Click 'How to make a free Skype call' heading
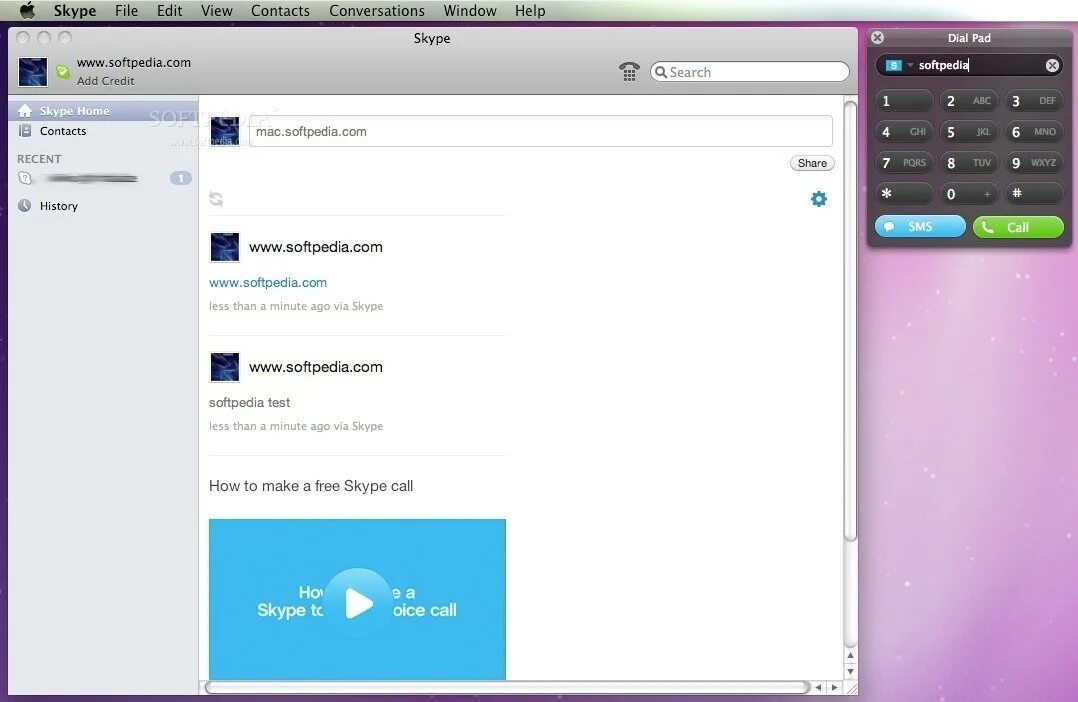1078x702 pixels. pos(311,486)
